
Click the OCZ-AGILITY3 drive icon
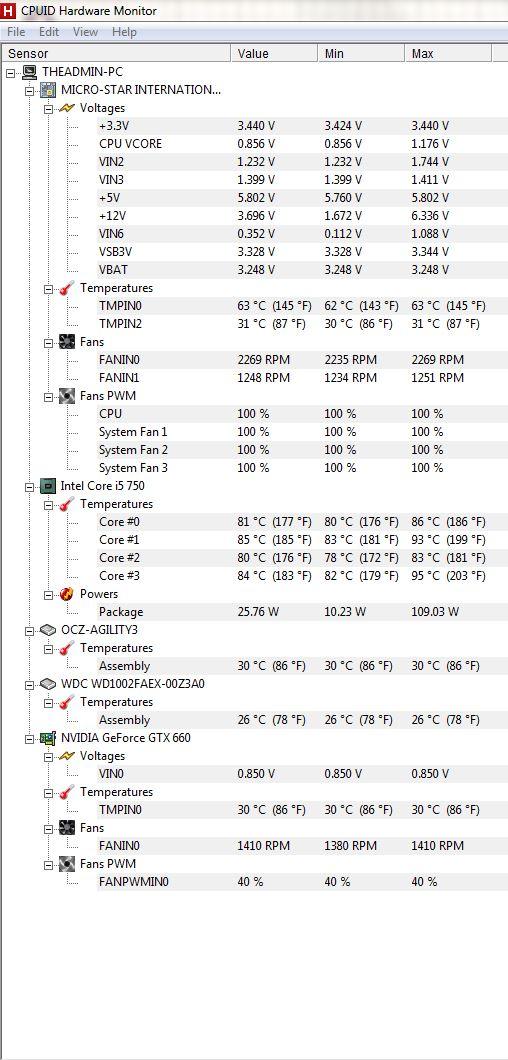(48, 629)
